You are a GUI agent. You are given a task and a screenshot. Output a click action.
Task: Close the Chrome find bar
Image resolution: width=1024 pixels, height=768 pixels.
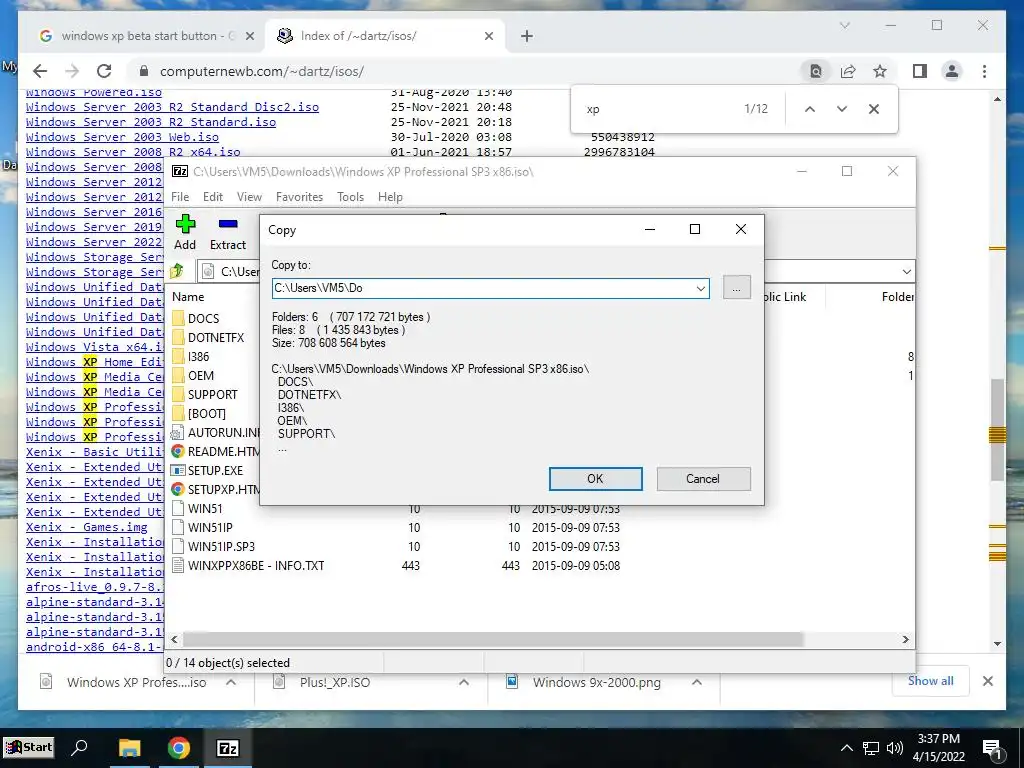tap(874, 109)
